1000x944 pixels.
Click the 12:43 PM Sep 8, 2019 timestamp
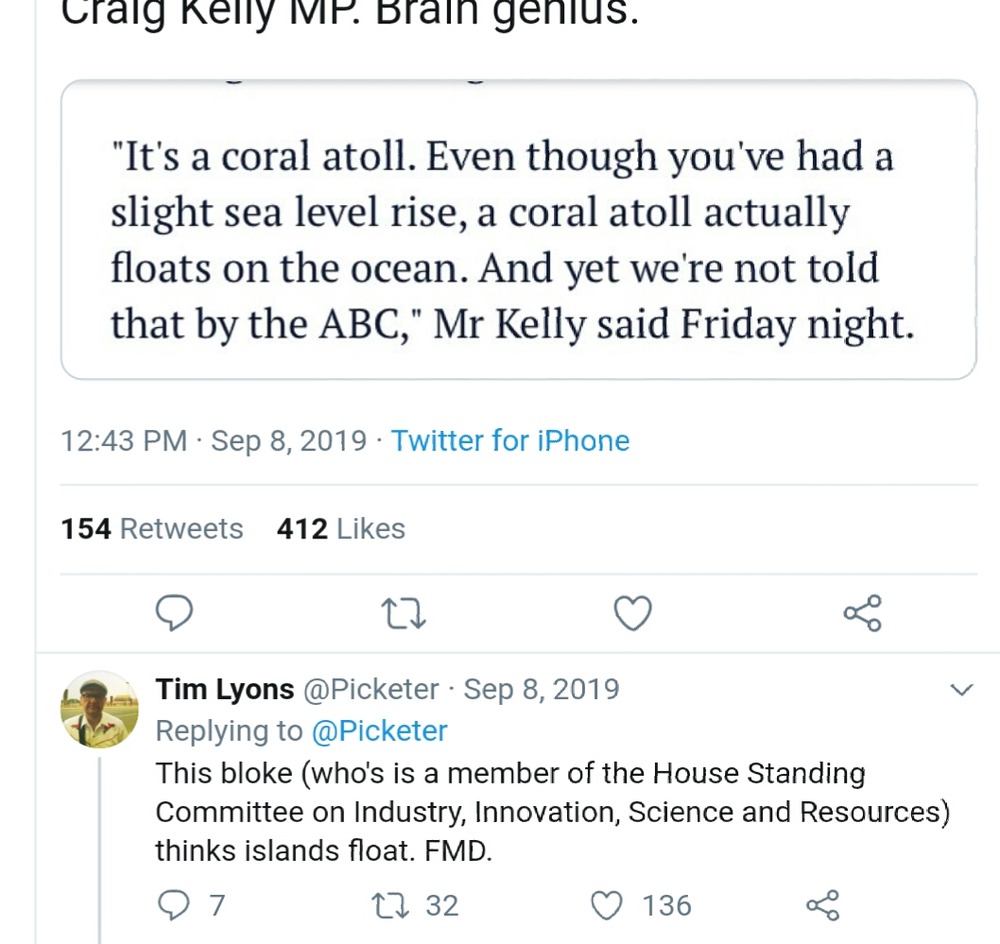pyautogui.click(x=214, y=441)
